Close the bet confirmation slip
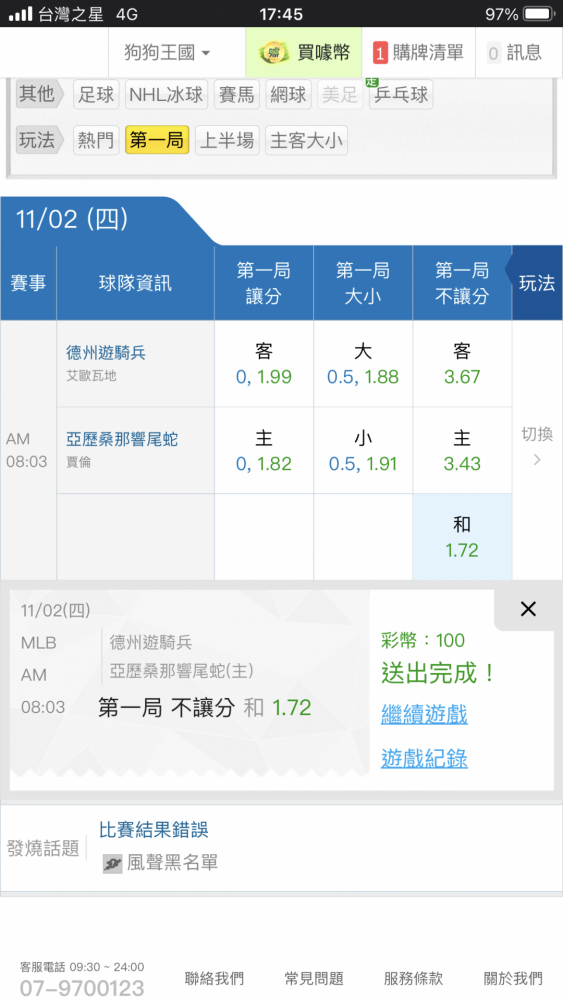The image size is (563, 1000). [528, 609]
